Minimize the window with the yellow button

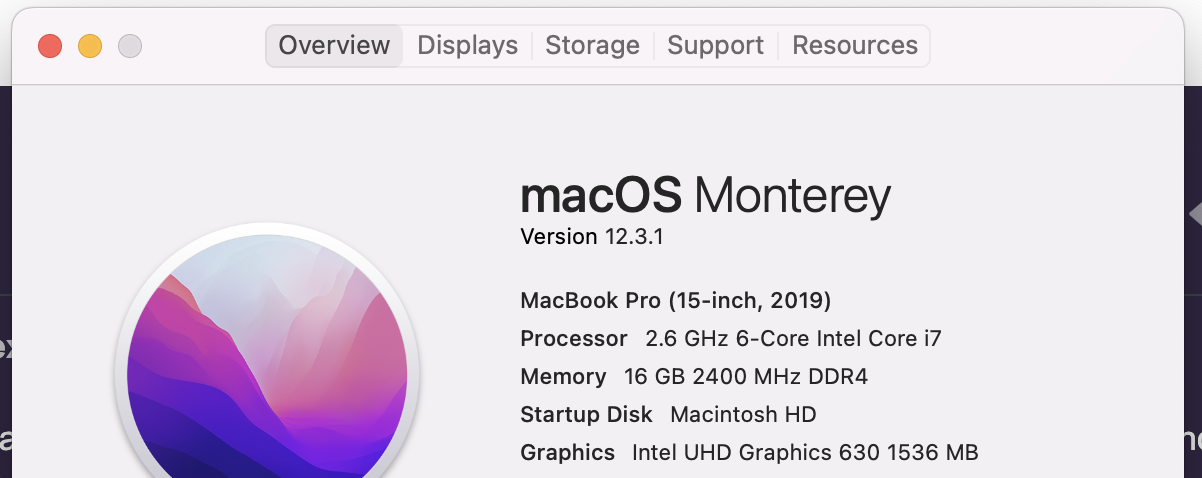[90, 46]
